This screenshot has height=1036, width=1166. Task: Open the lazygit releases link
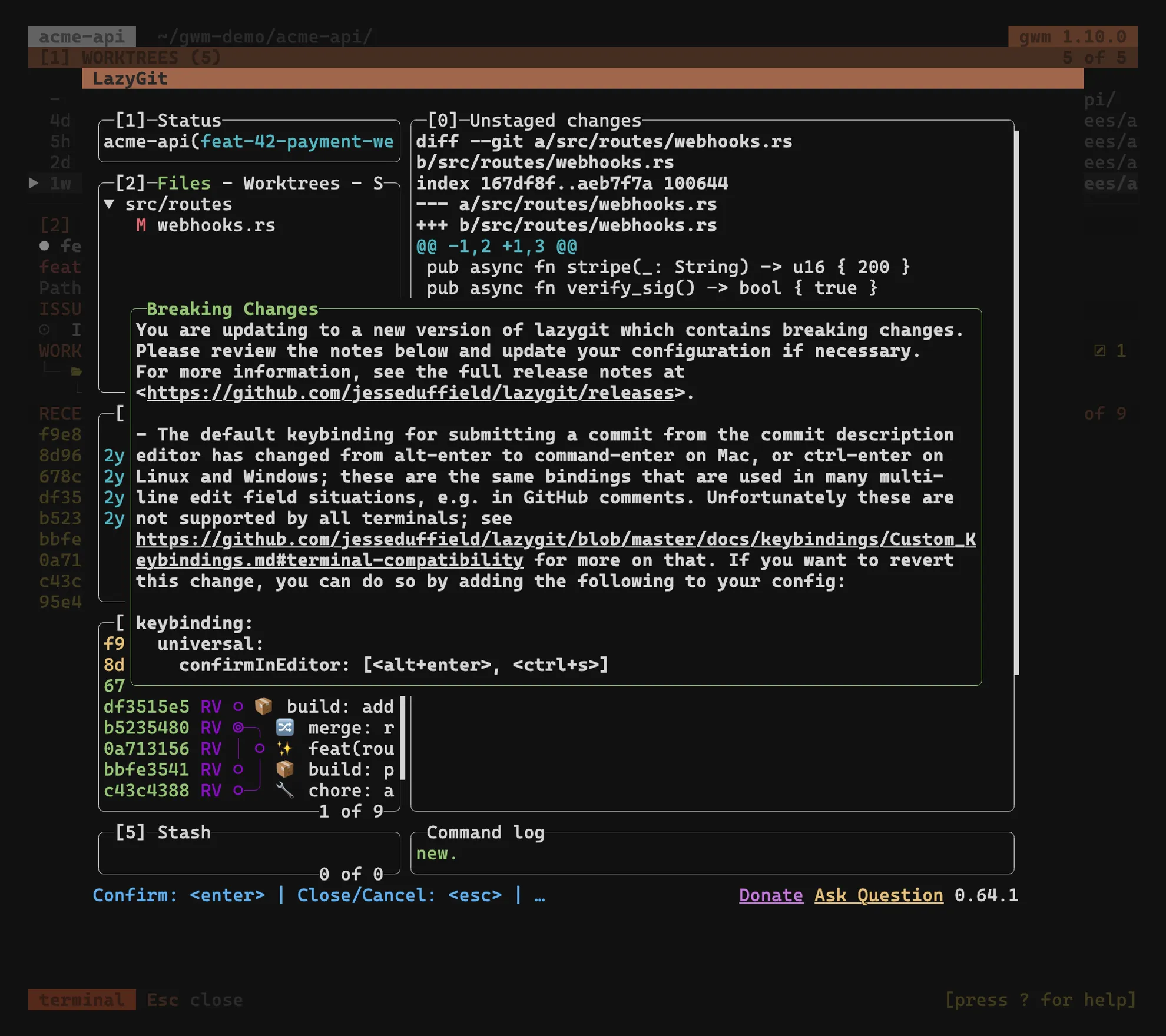click(410, 393)
